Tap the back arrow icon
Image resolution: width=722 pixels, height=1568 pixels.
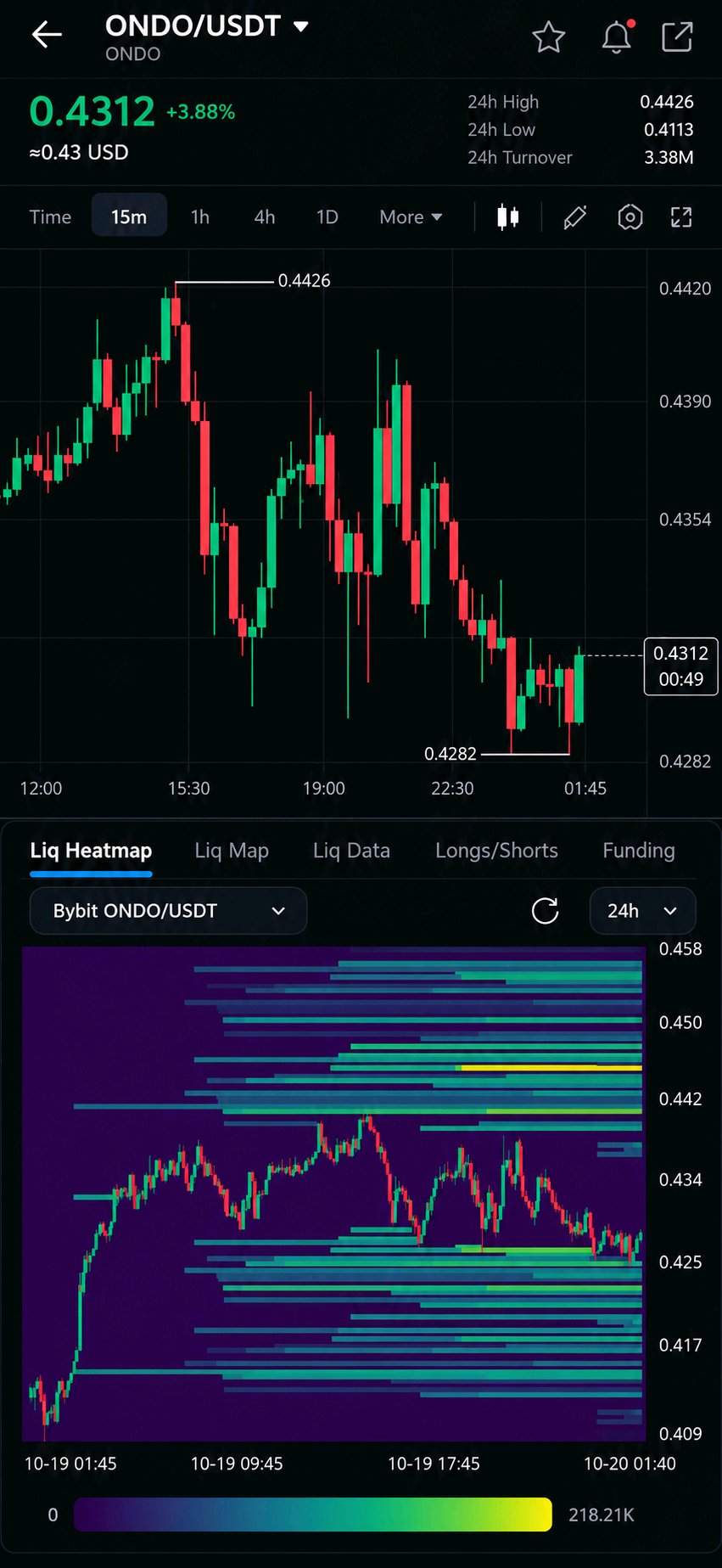[47, 35]
